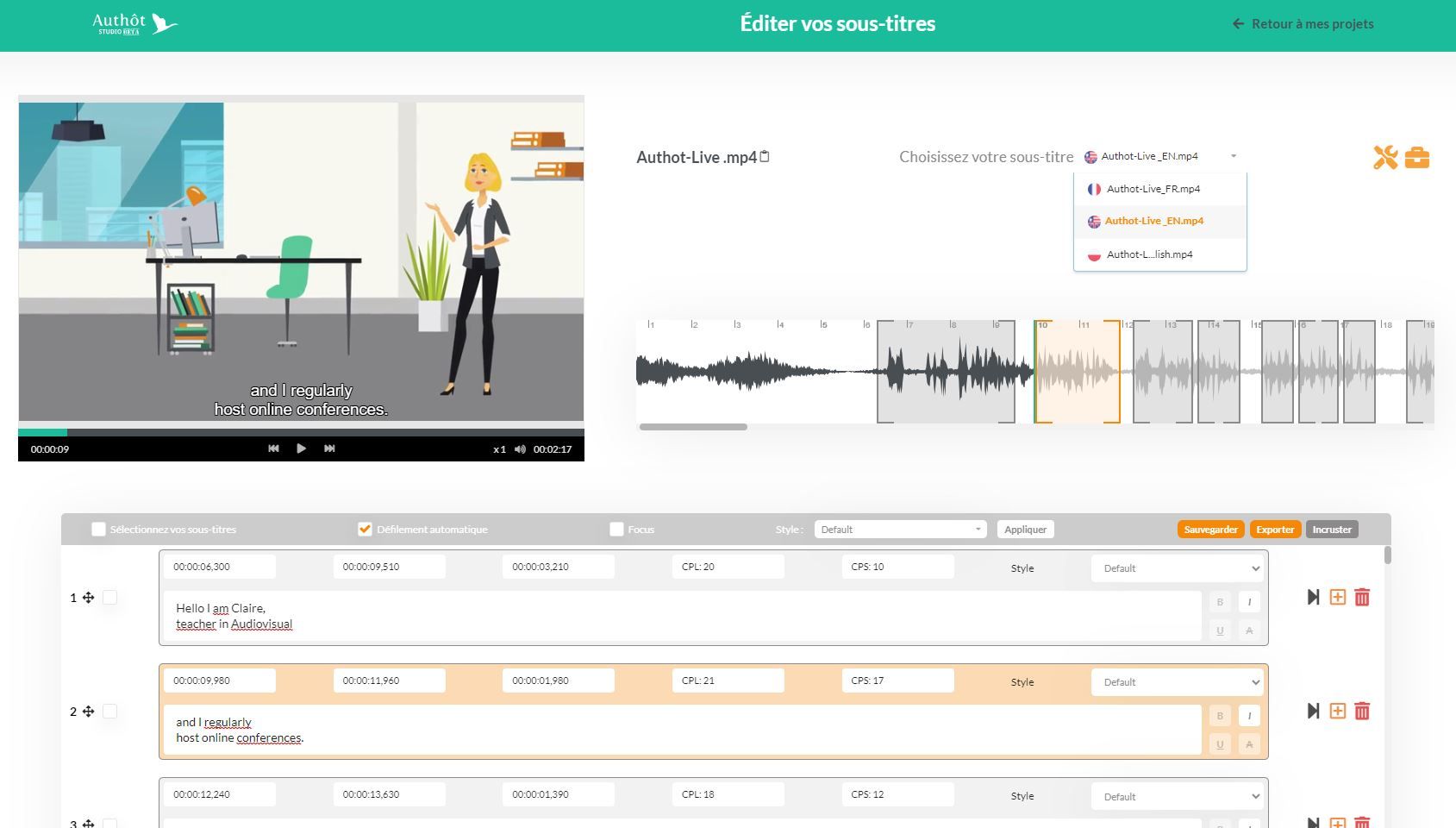This screenshot has height=828, width=1456.
Task: Open the Style dropdown of subtitle 2
Action: (1177, 682)
